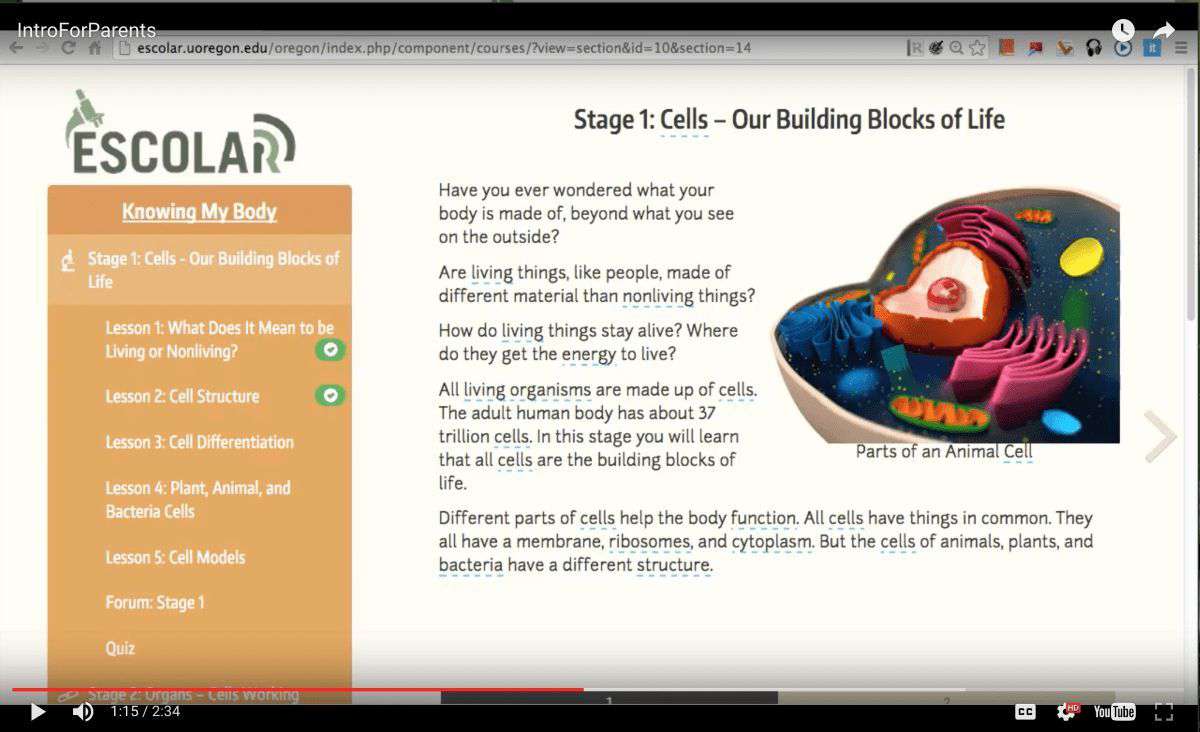Click glossary word organisms
The width and height of the screenshot is (1200, 732).
pos(551,389)
